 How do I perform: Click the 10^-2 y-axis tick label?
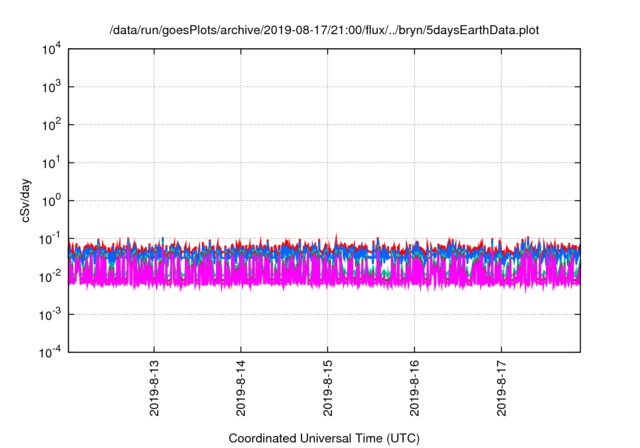pyautogui.click(x=50, y=277)
